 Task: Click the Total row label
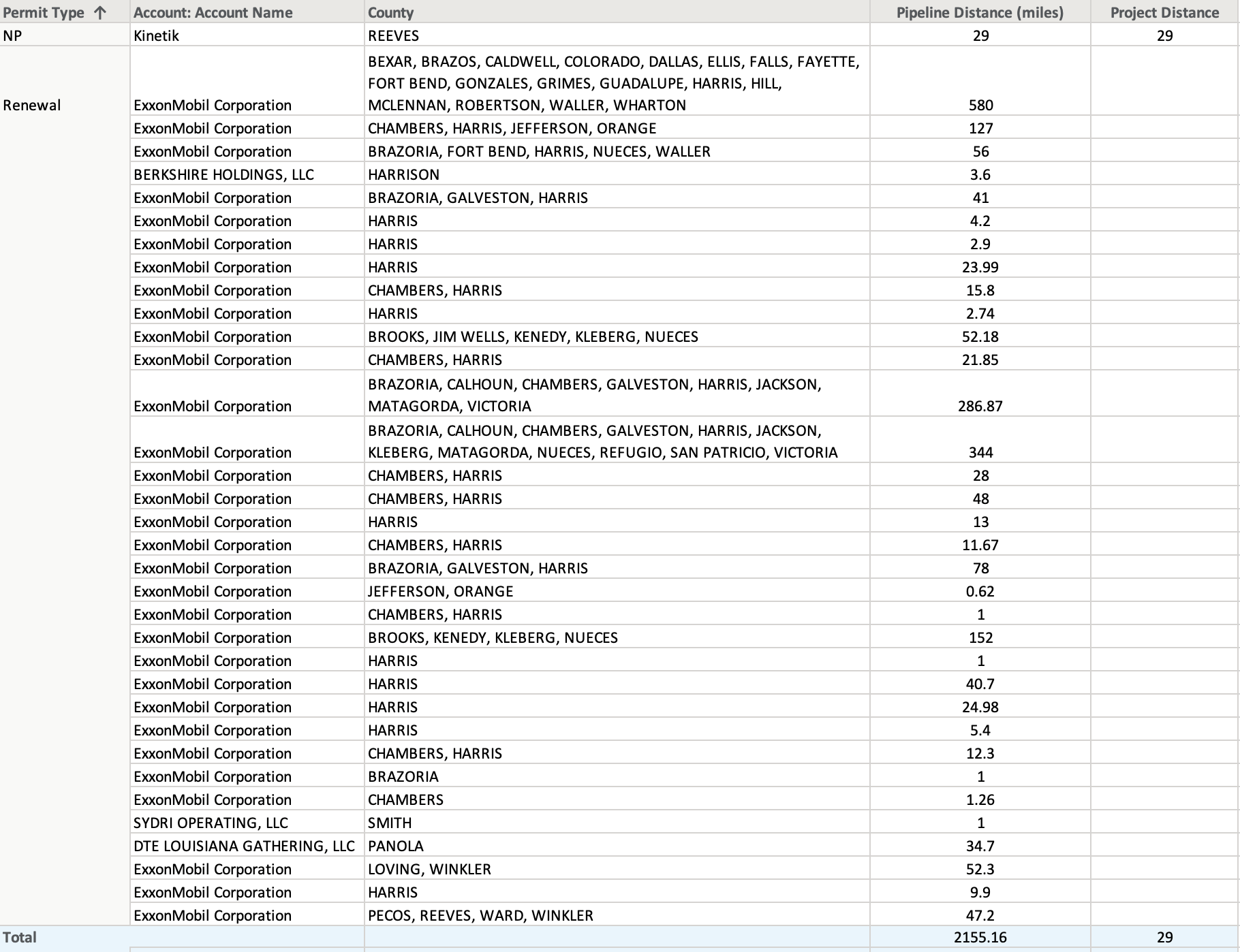click(20, 937)
